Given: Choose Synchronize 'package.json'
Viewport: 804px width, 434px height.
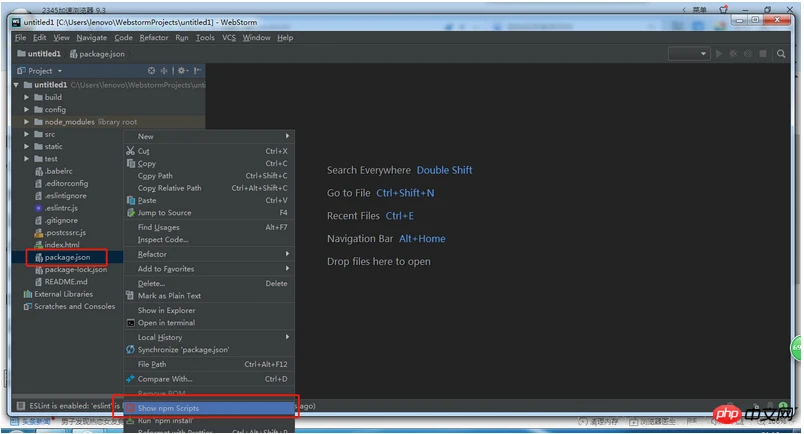Looking at the screenshot, I should (x=209, y=349).
